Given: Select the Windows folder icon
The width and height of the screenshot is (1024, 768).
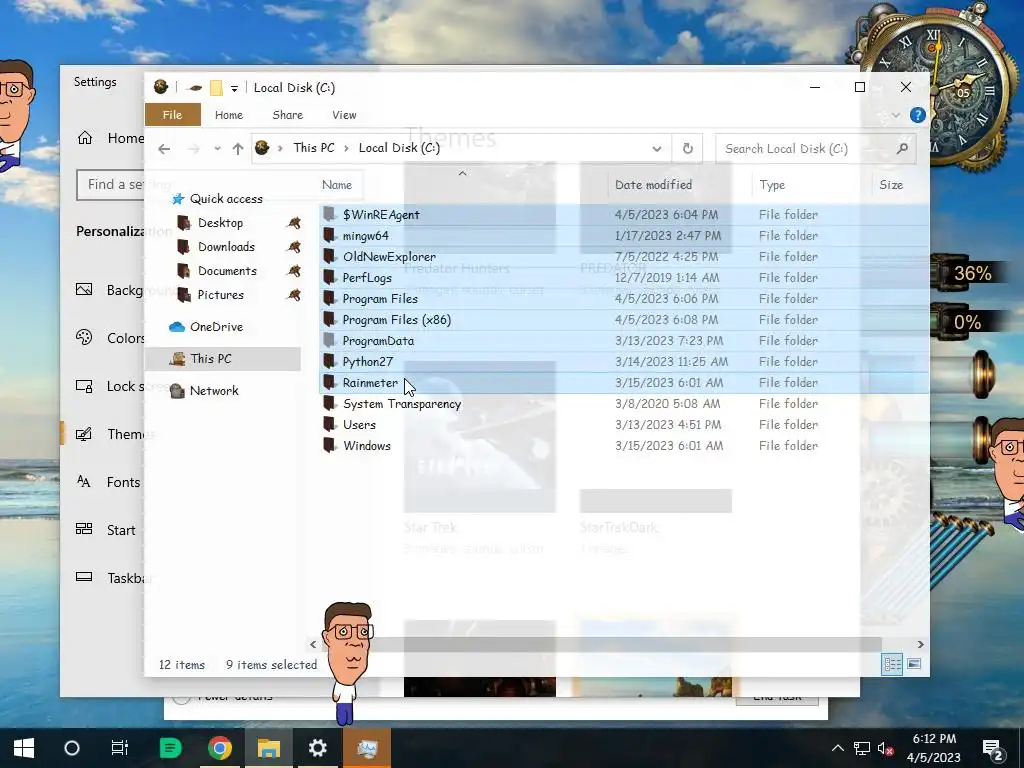Looking at the screenshot, I should [x=330, y=445].
